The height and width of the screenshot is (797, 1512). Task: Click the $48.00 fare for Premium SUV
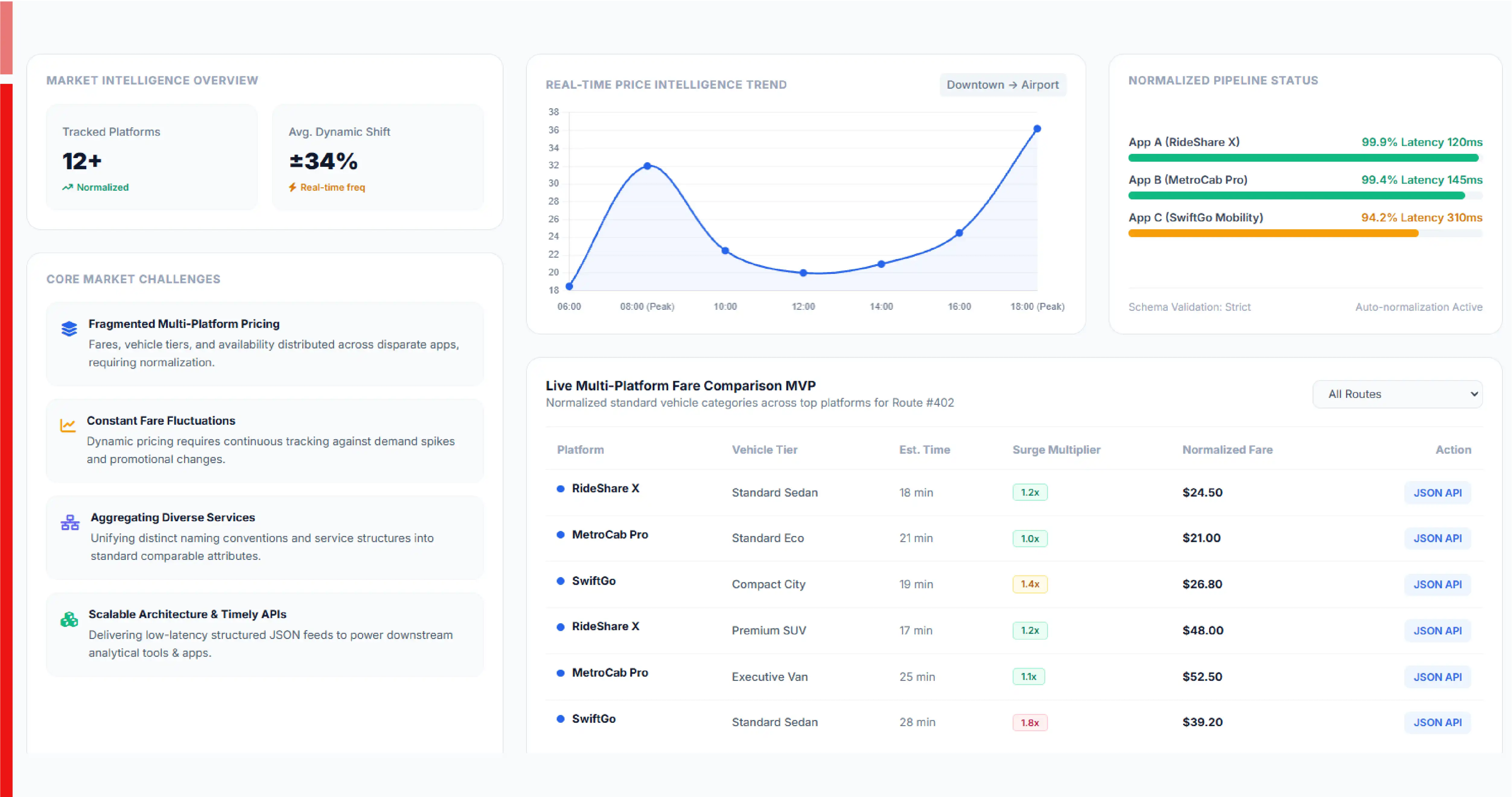click(1203, 630)
